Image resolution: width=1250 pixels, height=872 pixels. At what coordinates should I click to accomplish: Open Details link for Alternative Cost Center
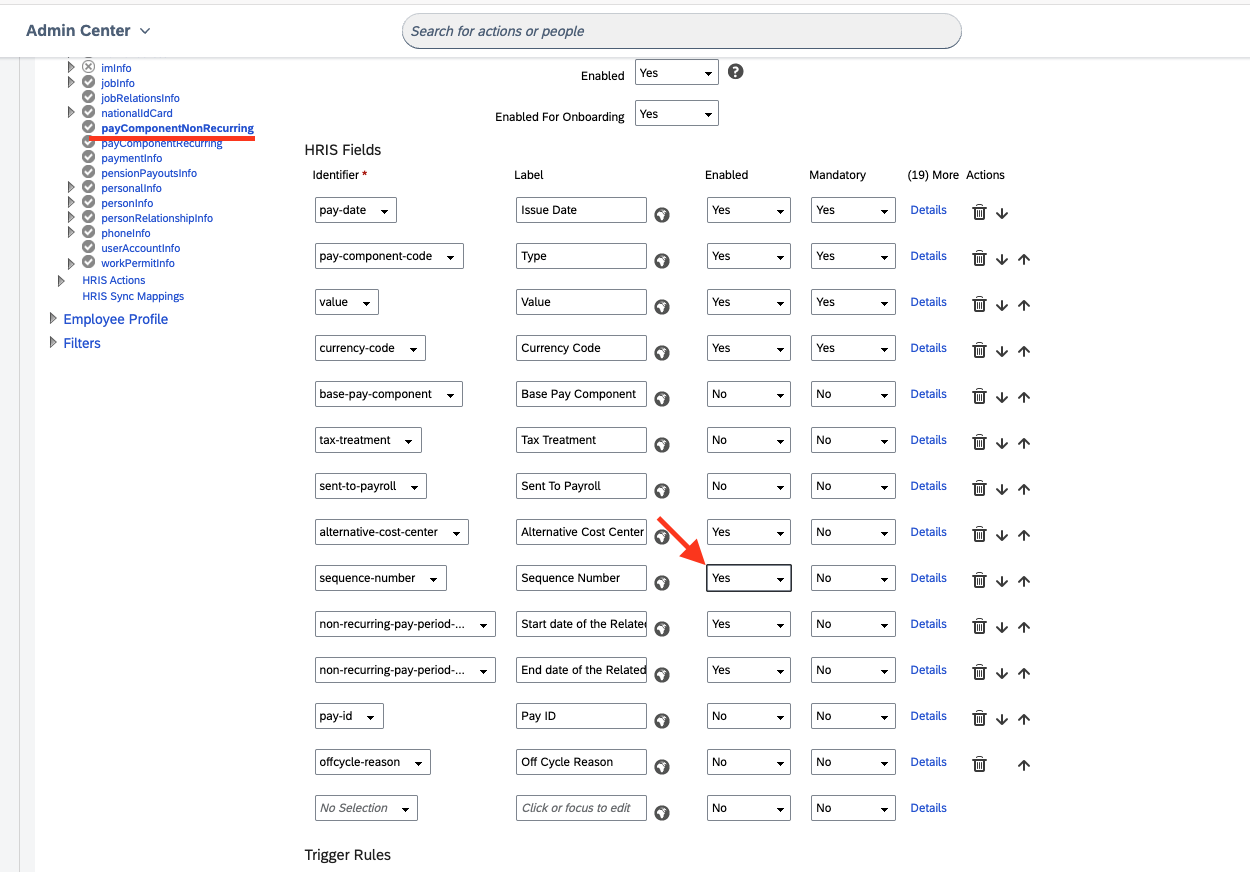click(x=928, y=532)
